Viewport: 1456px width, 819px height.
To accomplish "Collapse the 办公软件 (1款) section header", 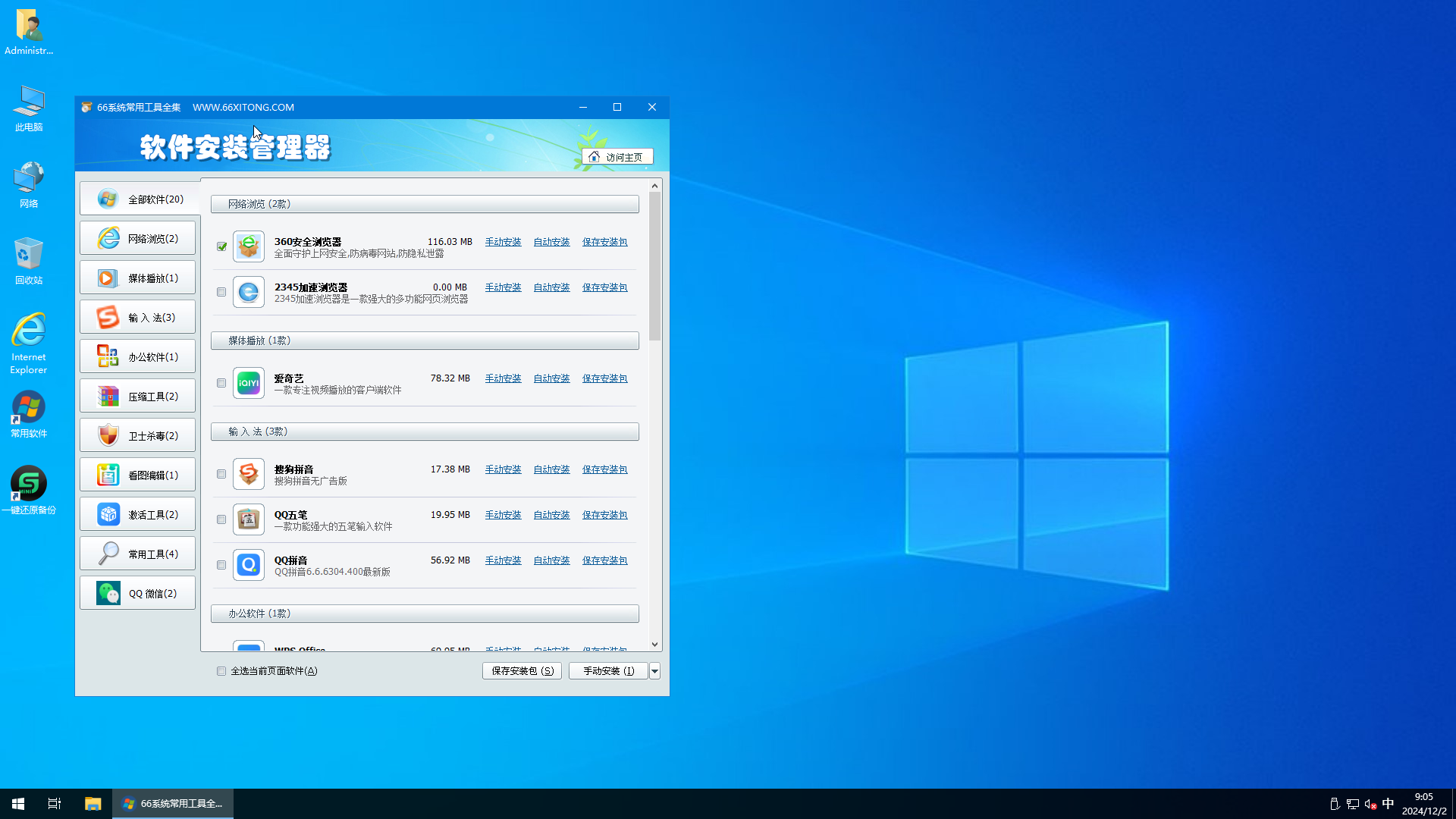I will pyautogui.click(x=425, y=613).
